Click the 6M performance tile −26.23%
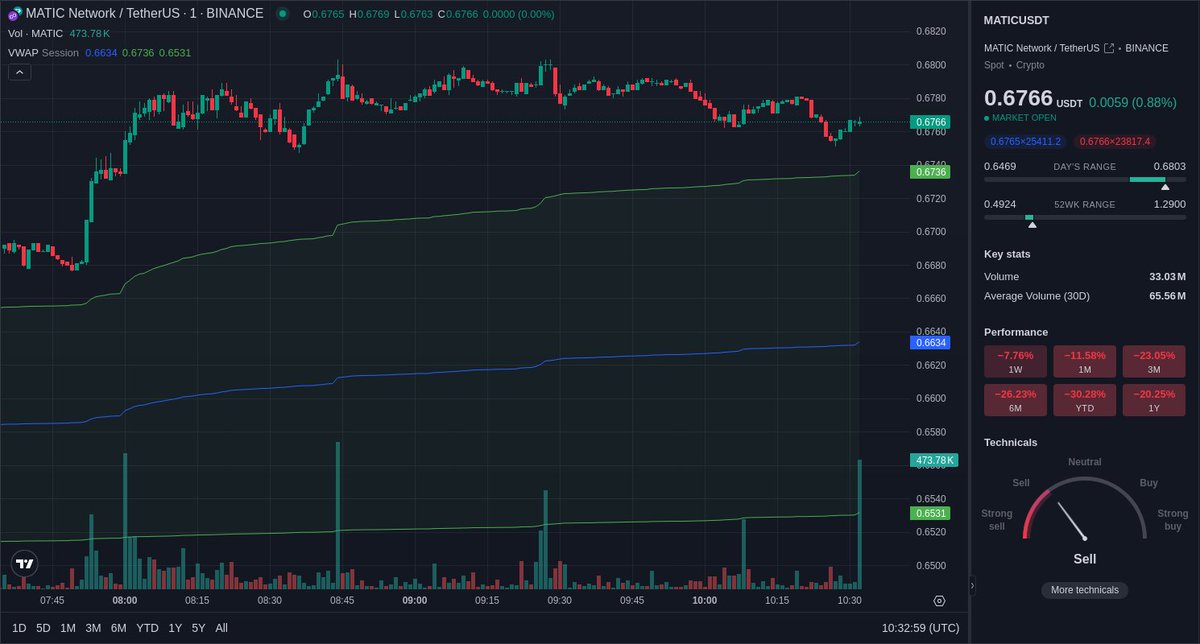Screen dimensions: 1200x644 coord(1016,400)
